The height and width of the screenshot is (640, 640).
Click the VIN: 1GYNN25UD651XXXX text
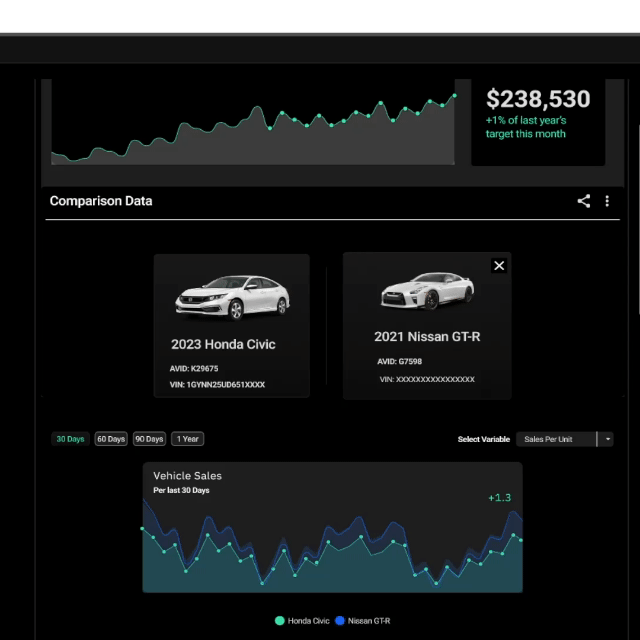pos(217,384)
